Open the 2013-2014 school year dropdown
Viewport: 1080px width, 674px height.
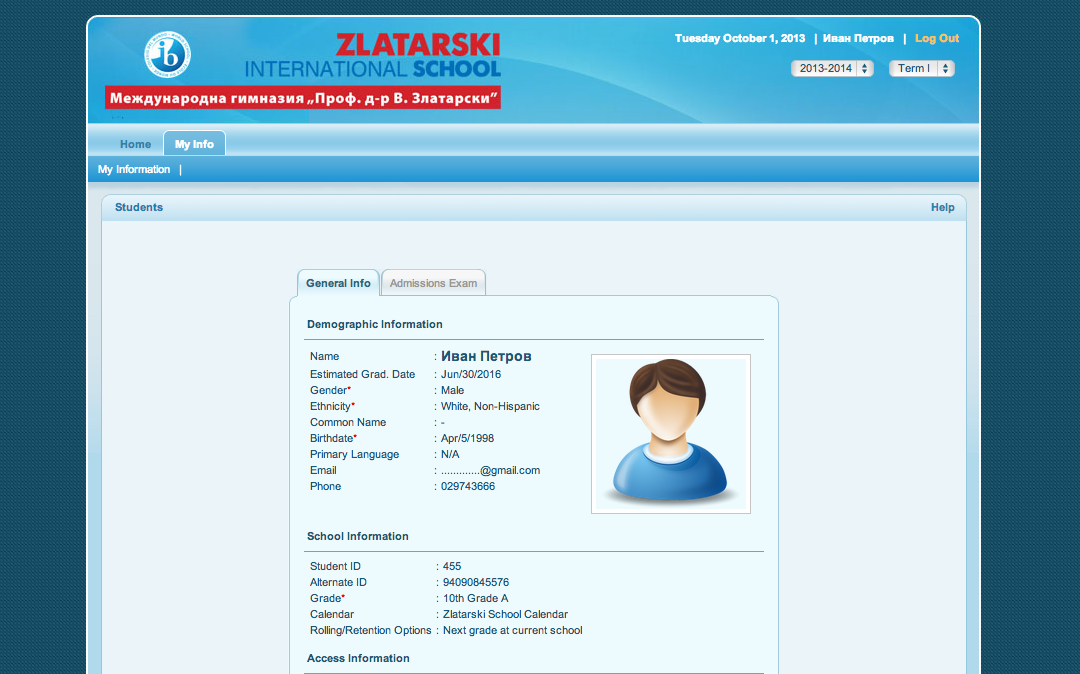tap(832, 69)
